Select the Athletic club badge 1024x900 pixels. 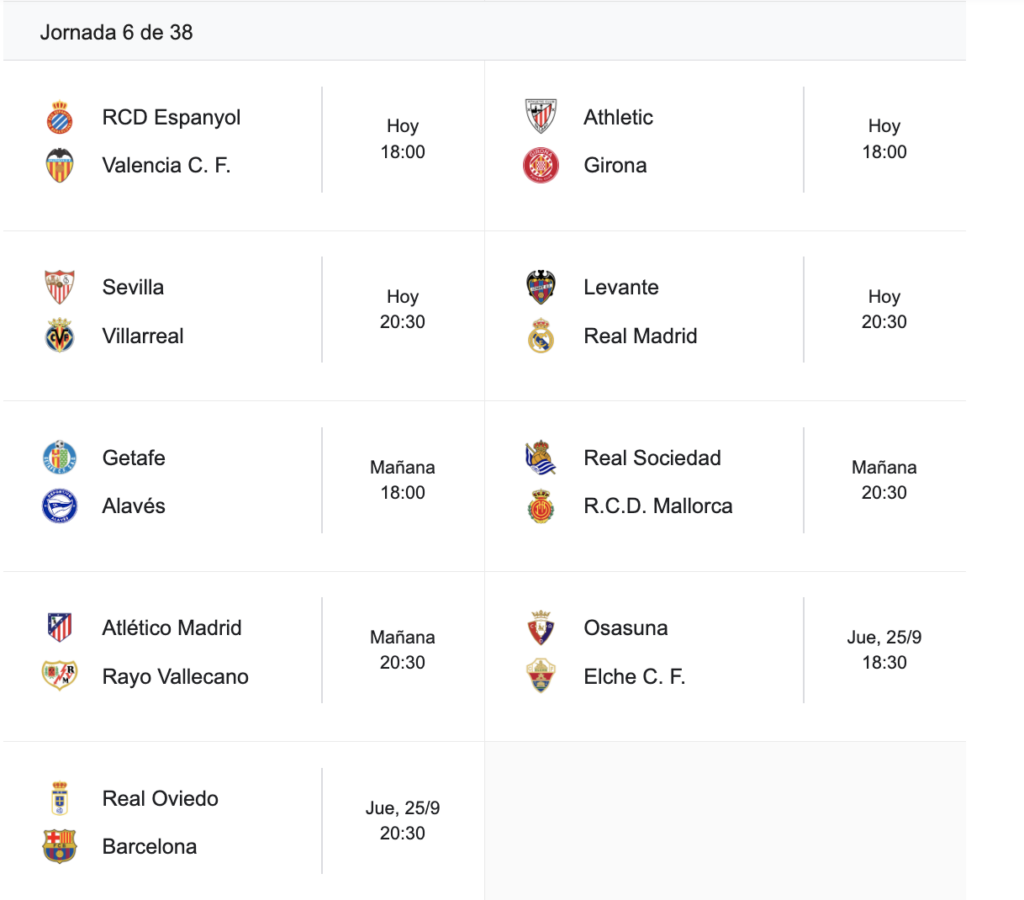[x=541, y=117]
